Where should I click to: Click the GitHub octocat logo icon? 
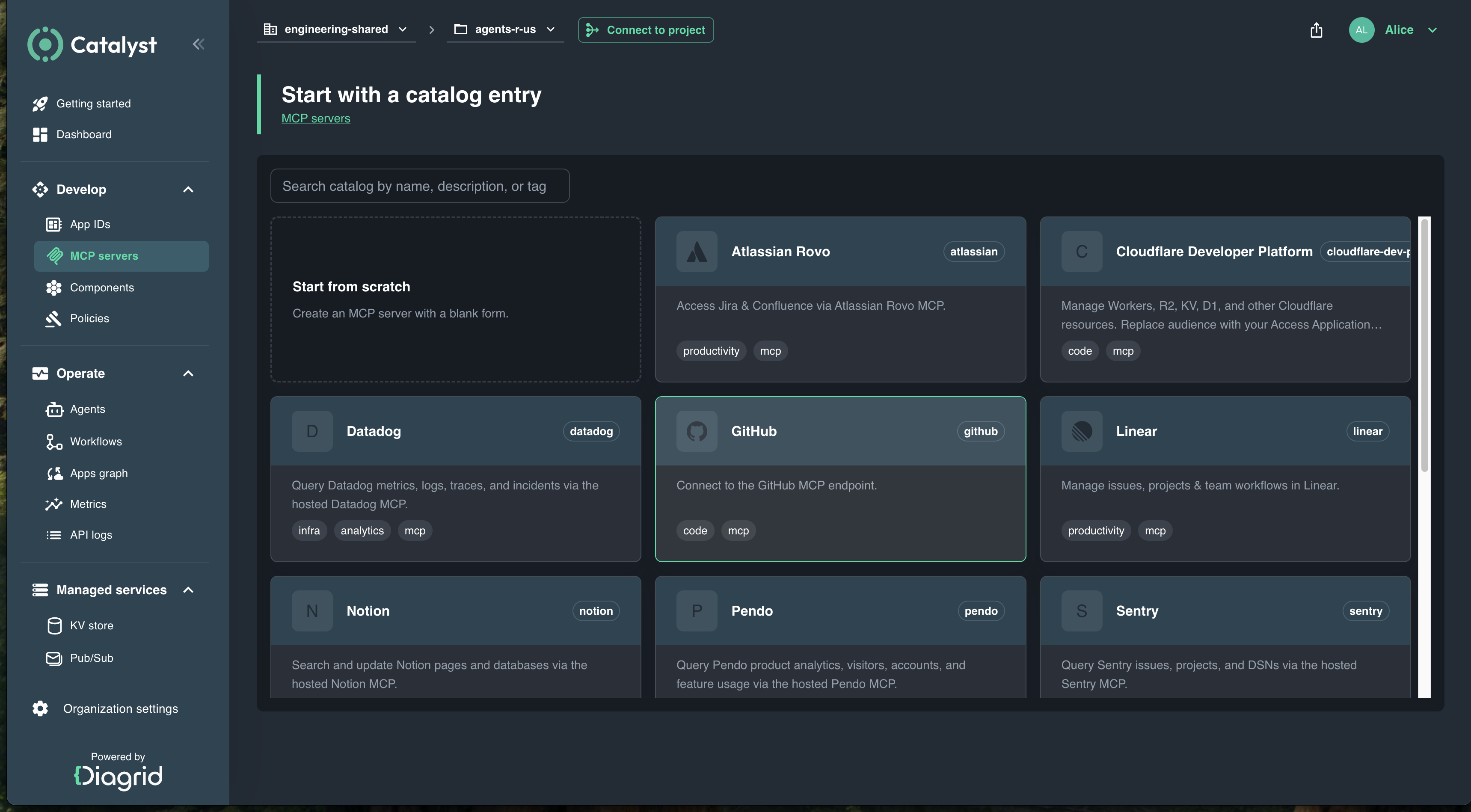coord(697,431)
